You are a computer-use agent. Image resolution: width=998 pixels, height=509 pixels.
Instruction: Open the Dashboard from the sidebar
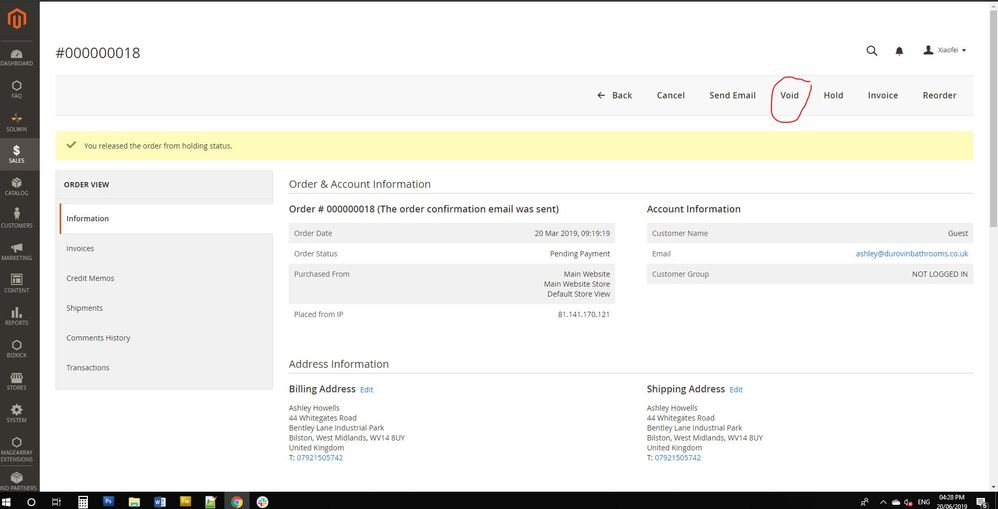click(17, 56)
